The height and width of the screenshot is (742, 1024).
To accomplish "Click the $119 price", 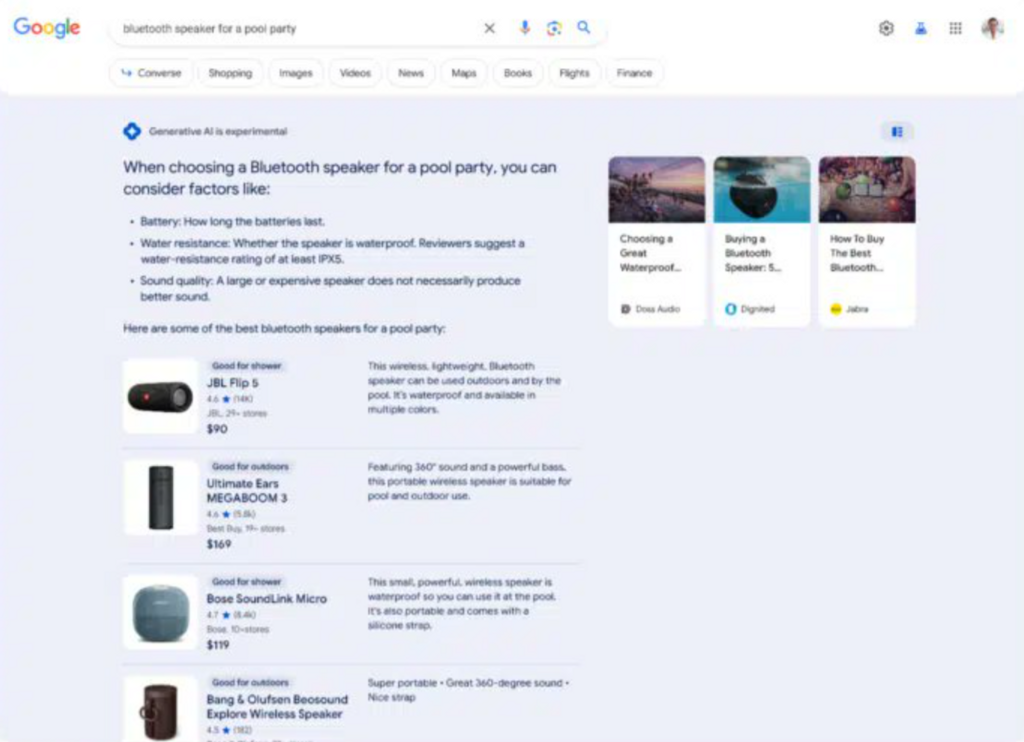I will (x=217, y=645).
